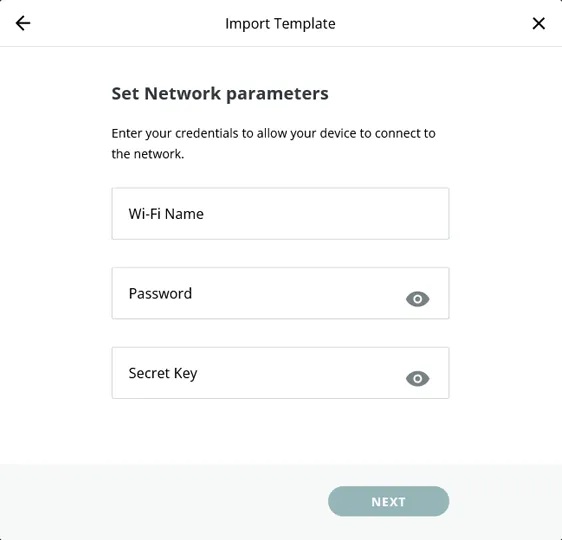Click 'the network.' line of the description
The image size is (562, 540).
coord(148,154)
